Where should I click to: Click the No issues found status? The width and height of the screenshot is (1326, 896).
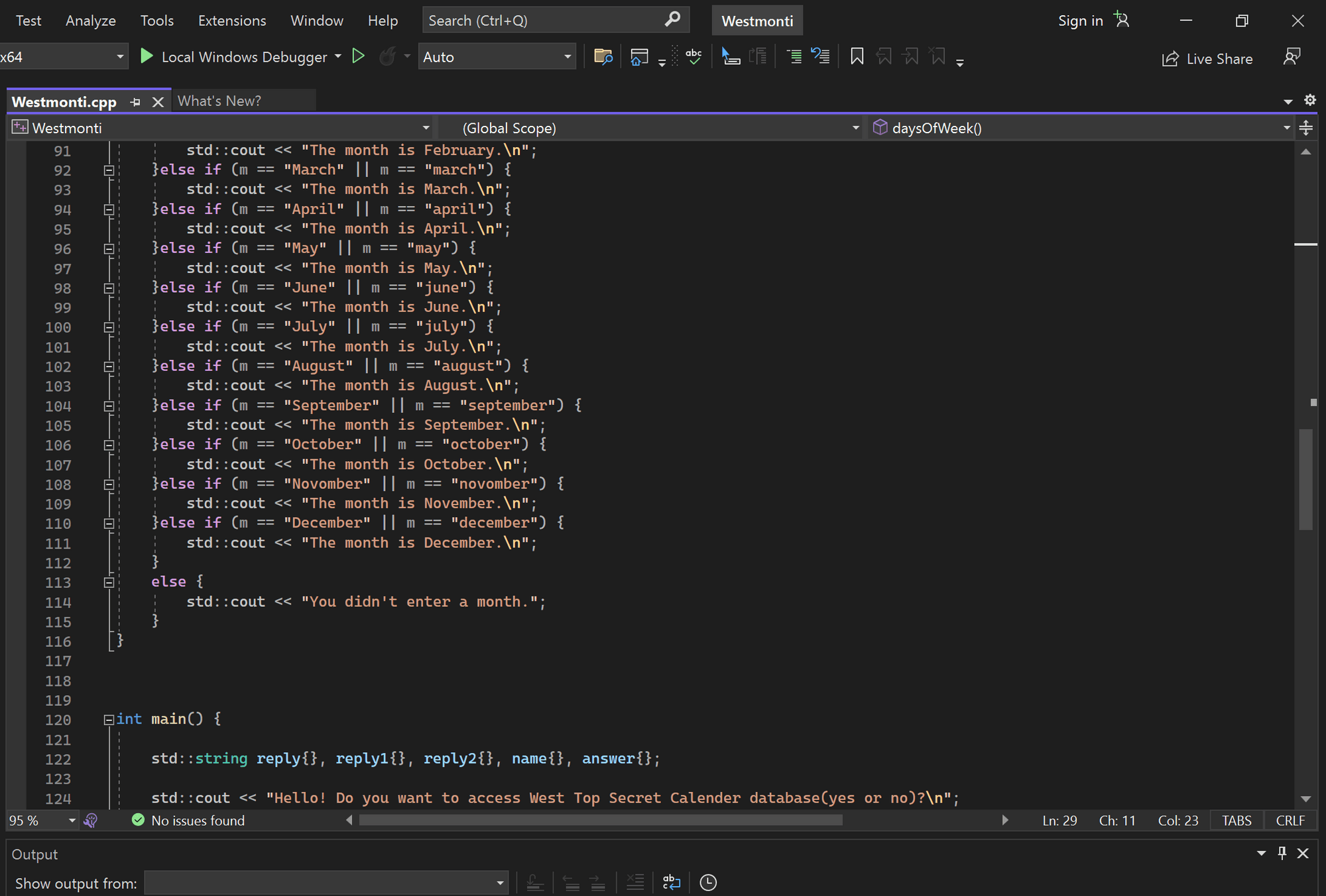click(x=198, y=820)
